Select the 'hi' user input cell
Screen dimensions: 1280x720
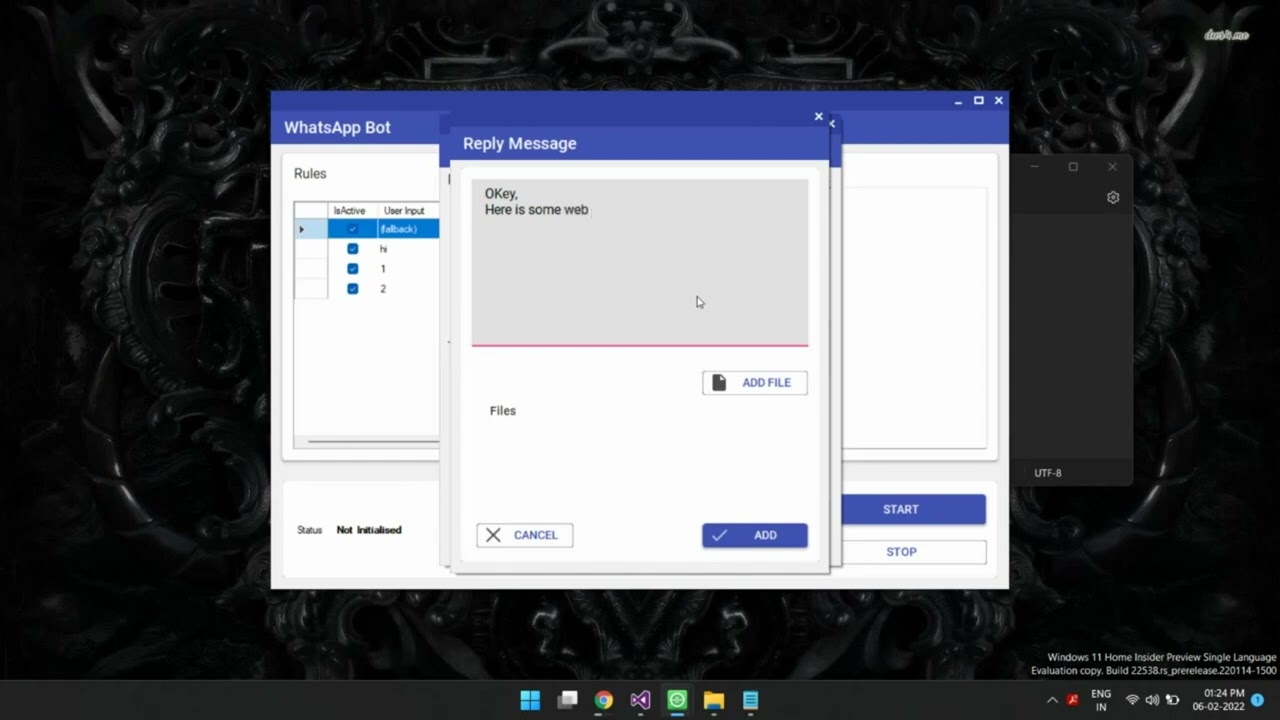click(x=408, y=249)
